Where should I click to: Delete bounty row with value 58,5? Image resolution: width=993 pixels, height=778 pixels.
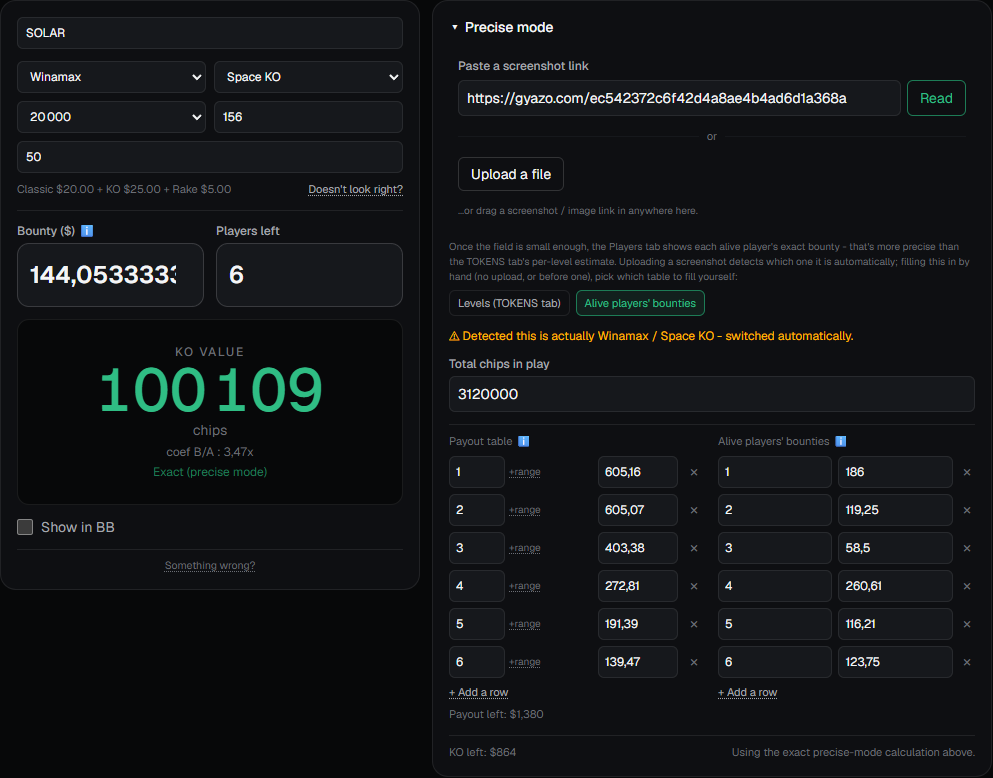(x=967, y=548)
